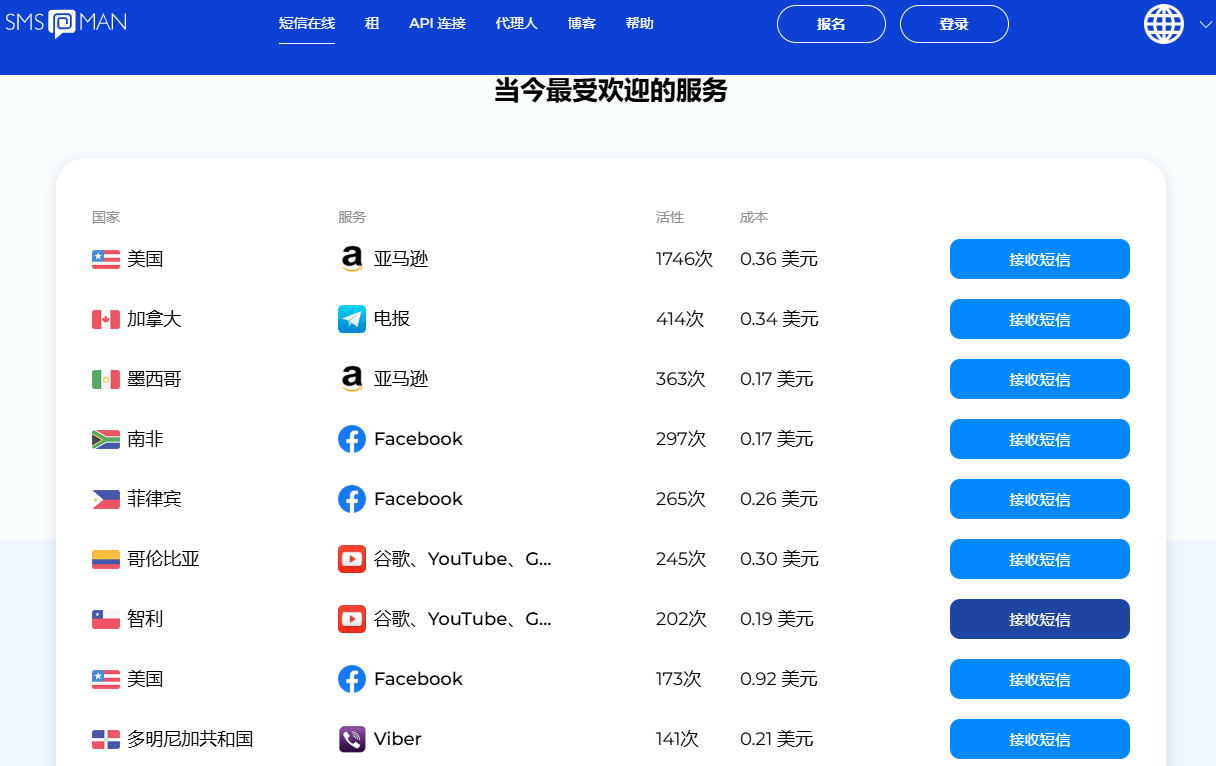The image size is (1216, 766).
Task: Open the 帮助 menu item
Action: click(640, 24)
